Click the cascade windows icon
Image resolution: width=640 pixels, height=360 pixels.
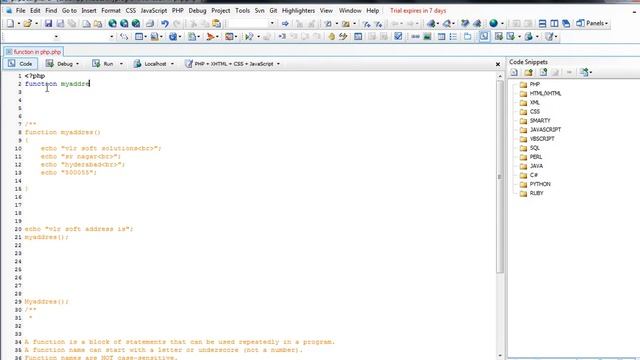566,24
